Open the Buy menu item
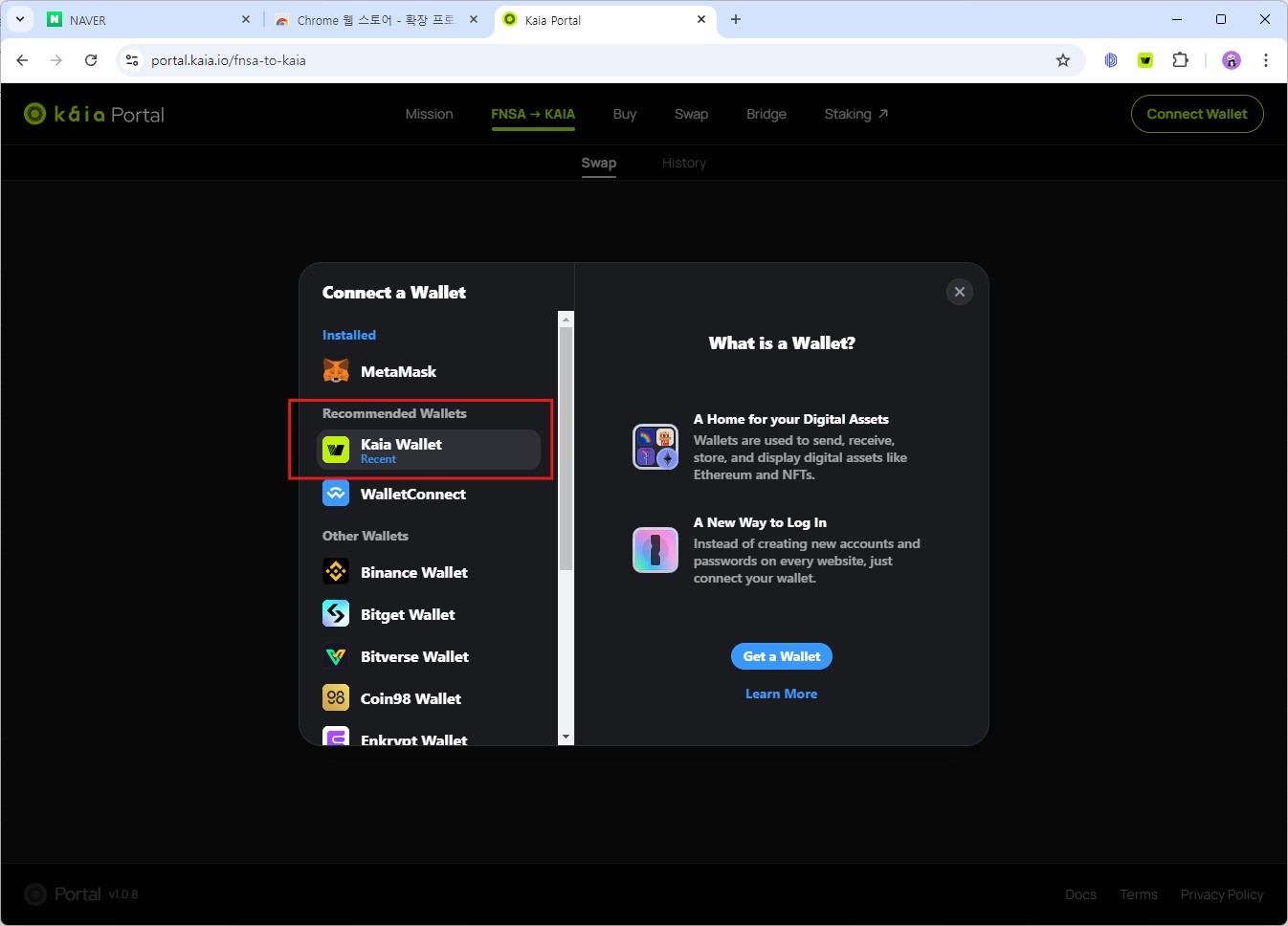Image resolution: width=1288 pixels, height=926 pixels. click(625, 114)
